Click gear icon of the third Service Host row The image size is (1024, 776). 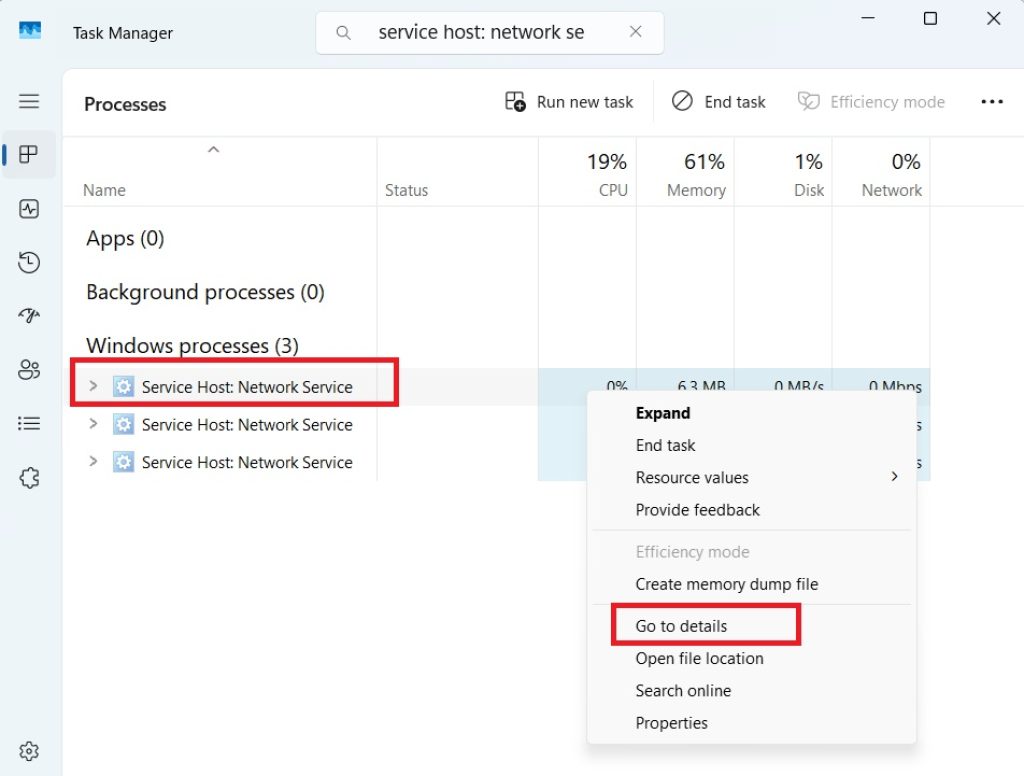coord(123,462)
